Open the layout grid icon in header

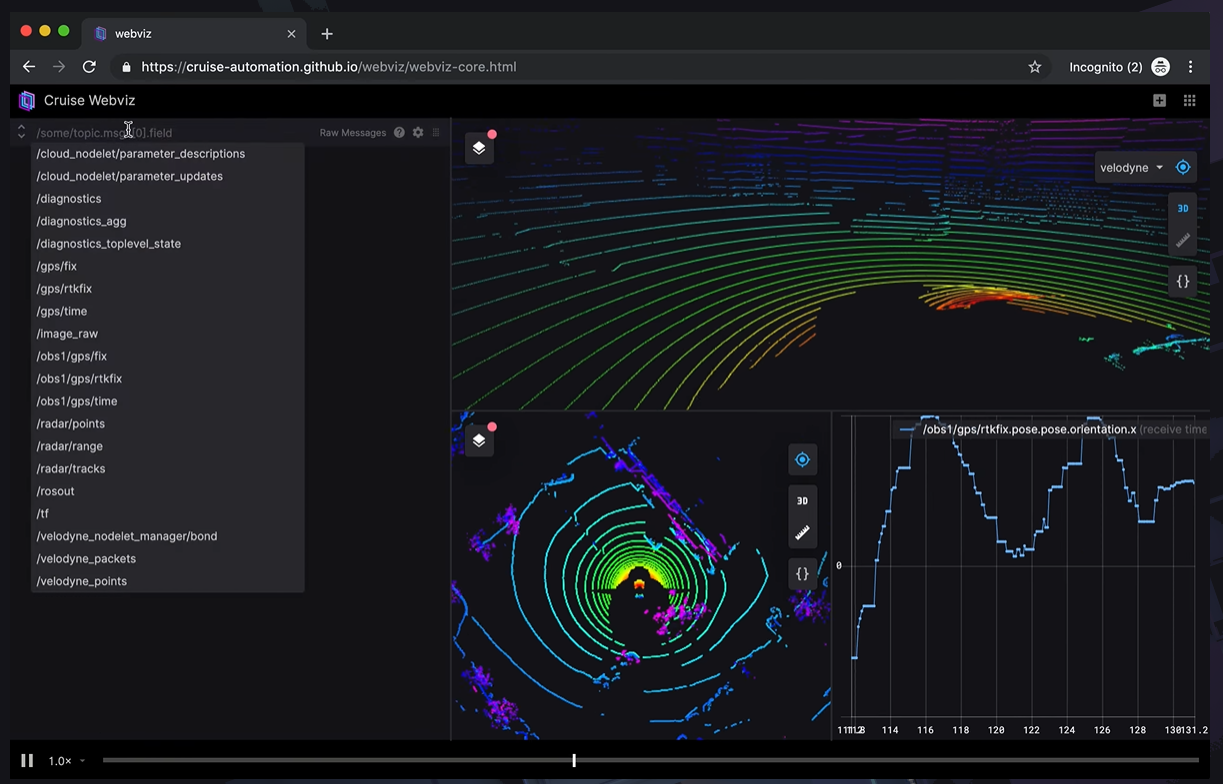point(1189,100)
